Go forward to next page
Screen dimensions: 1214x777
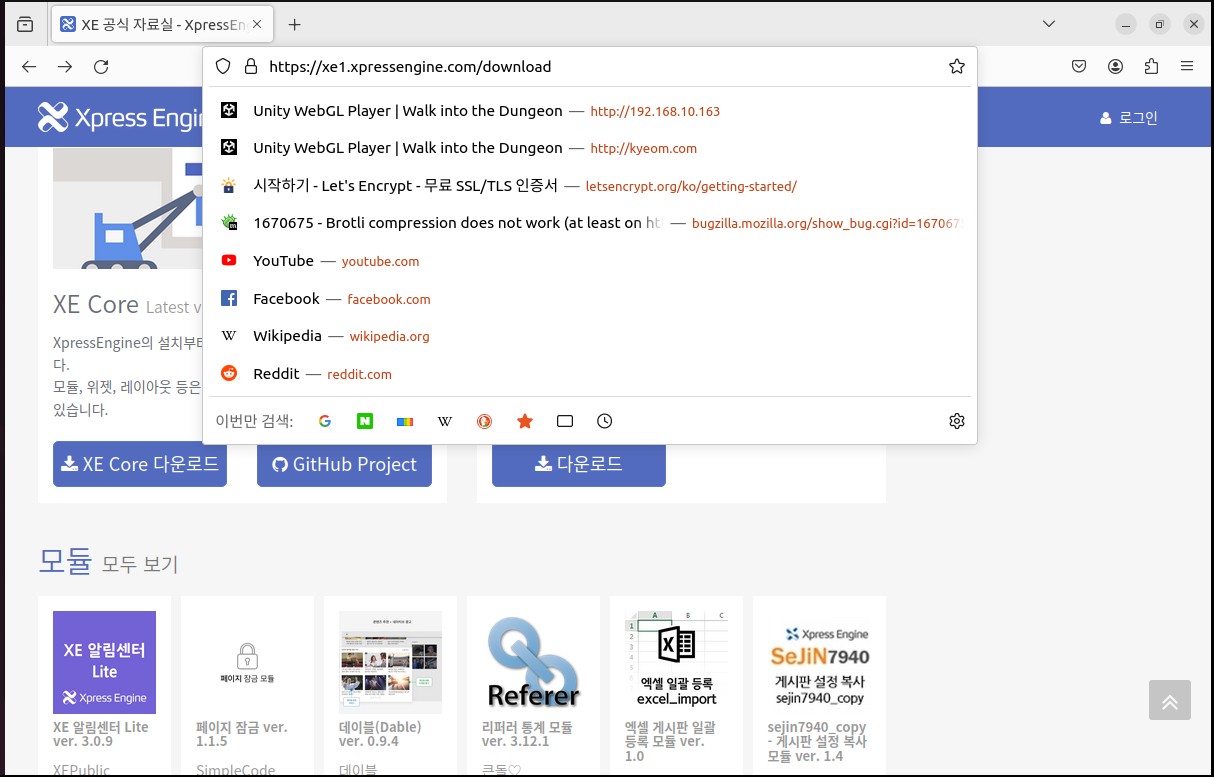pyautogui.click(x=65, y=67)
